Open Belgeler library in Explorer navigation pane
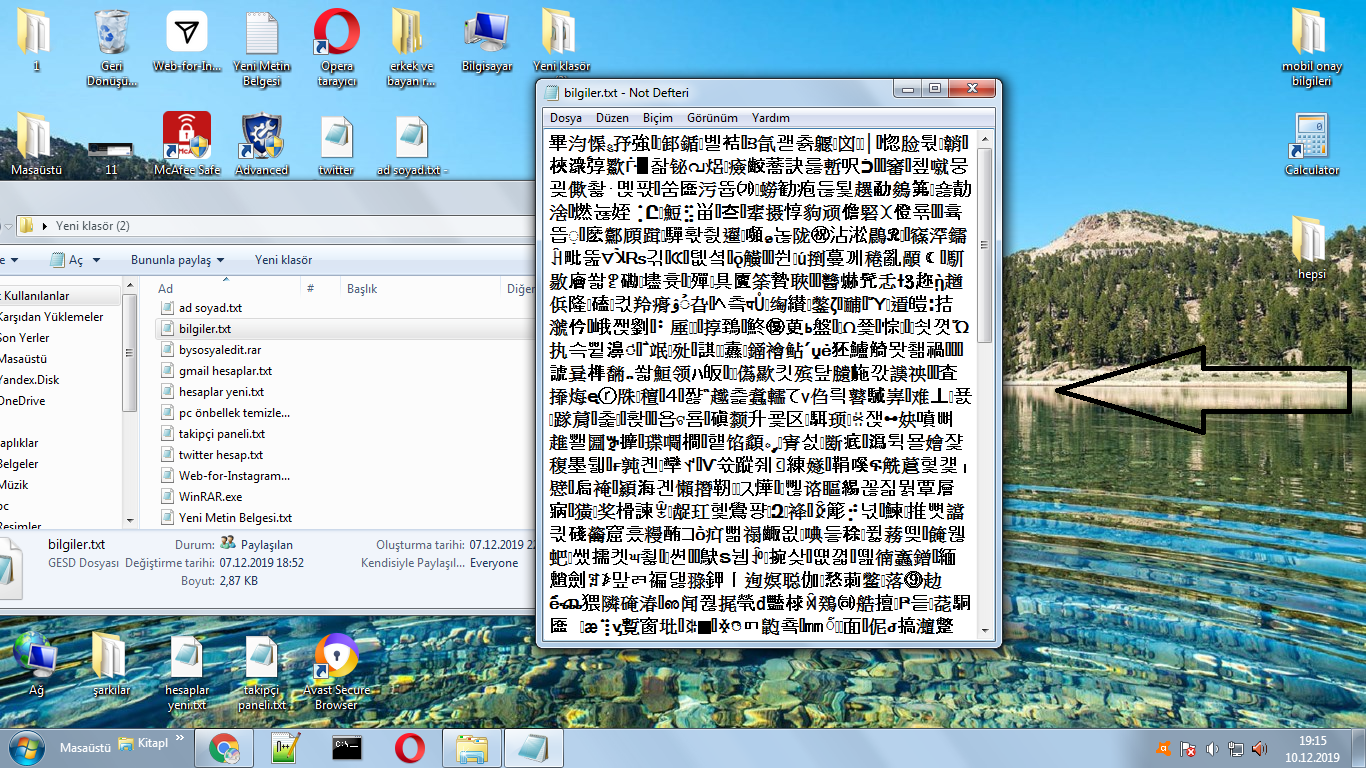1366x768 pixels. (x=19, y=464)
